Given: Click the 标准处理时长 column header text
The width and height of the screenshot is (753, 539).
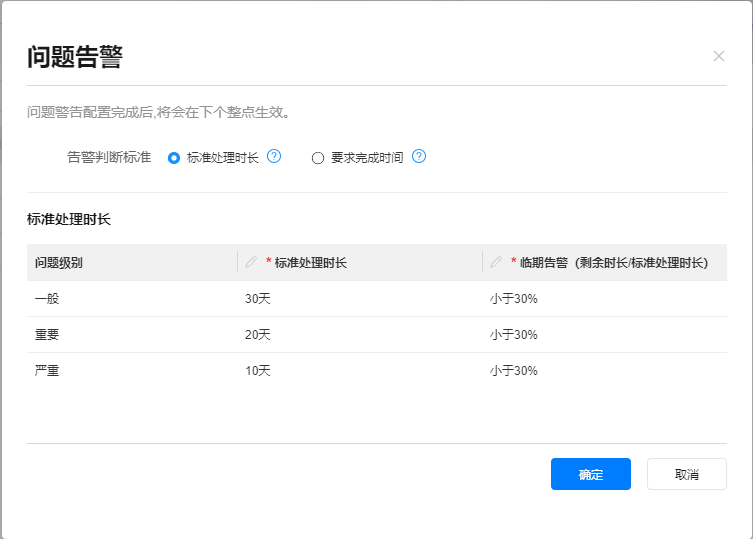Looking at the screenshot, I should tap(311, 262).
